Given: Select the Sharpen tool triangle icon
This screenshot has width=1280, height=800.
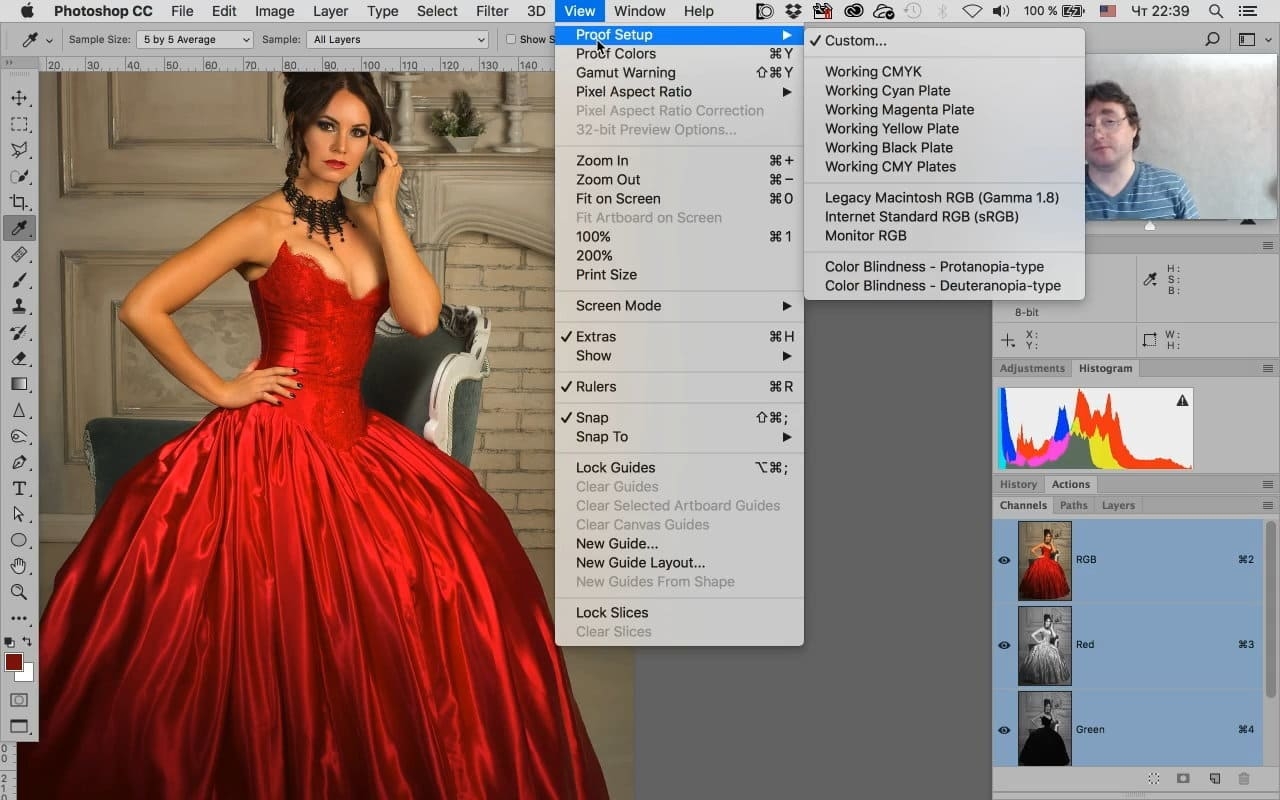Looking at the screenshot, I should coord(19,410).
